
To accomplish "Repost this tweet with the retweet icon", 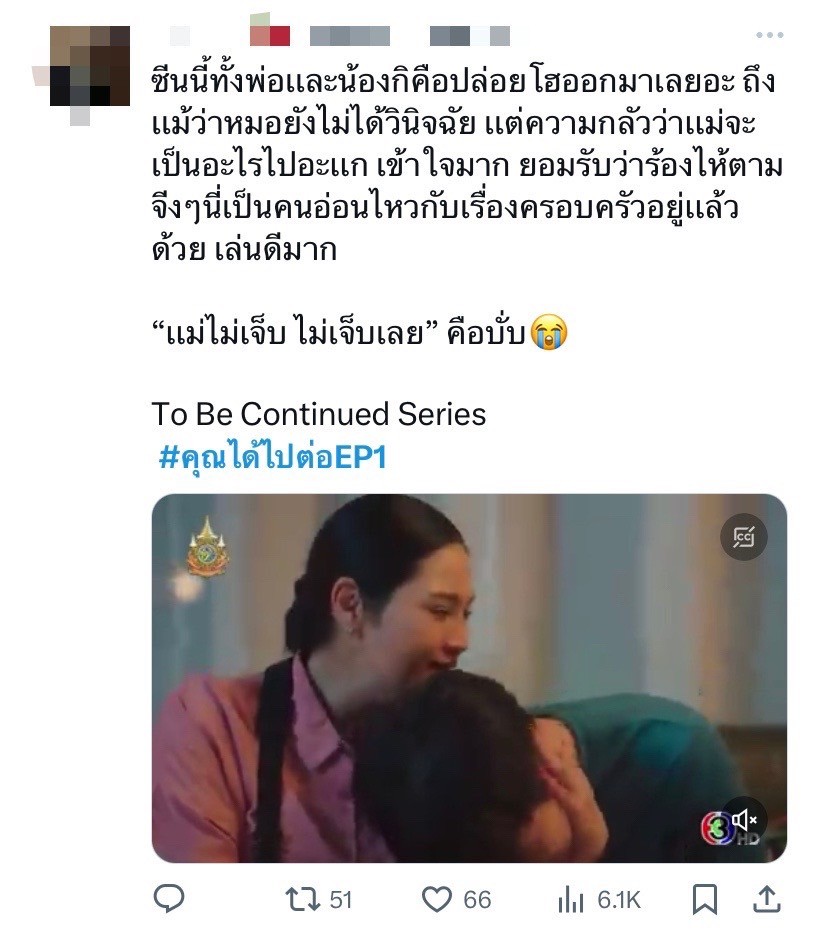I will (303, 899).
